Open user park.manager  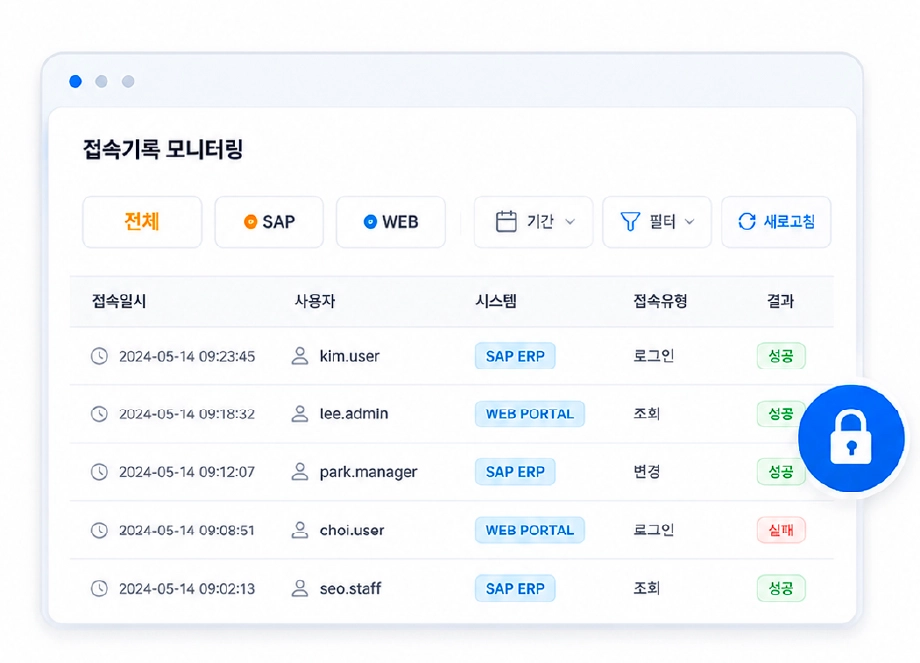pos(368,472)
